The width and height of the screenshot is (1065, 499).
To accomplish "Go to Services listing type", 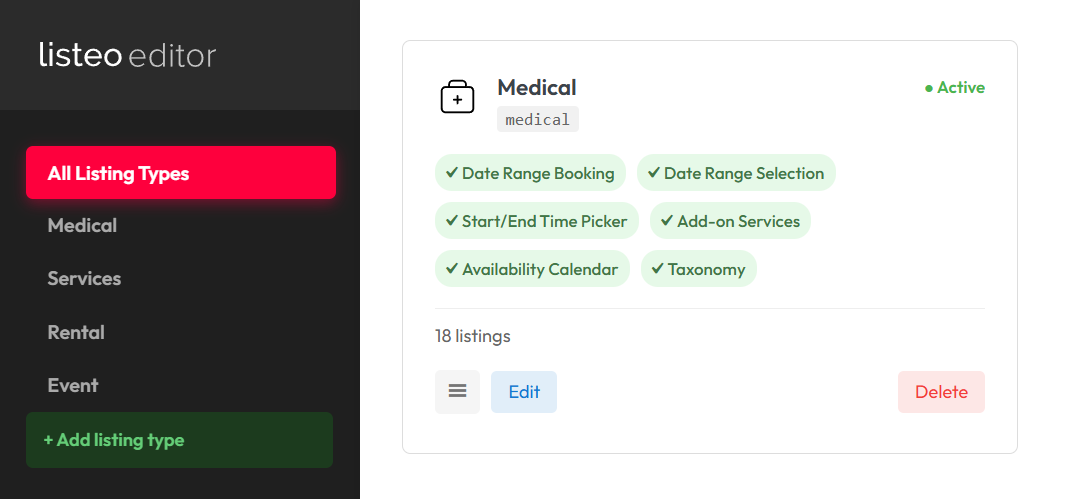I will (x=84, y=279).
